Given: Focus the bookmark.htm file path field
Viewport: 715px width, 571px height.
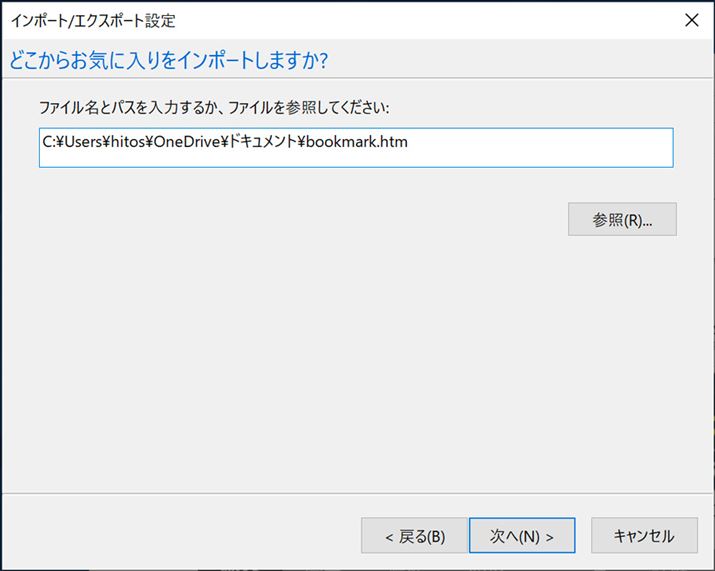Looking at the screenshot, I should (356, 148).
